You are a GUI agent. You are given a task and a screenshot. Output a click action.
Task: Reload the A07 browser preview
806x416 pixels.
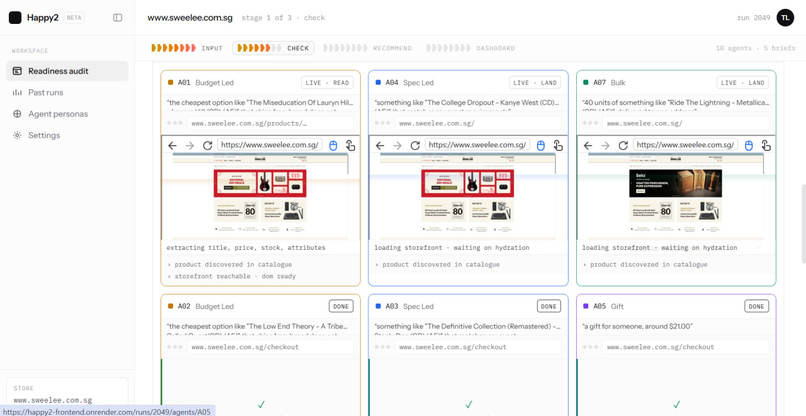click(x=623, y=146)
